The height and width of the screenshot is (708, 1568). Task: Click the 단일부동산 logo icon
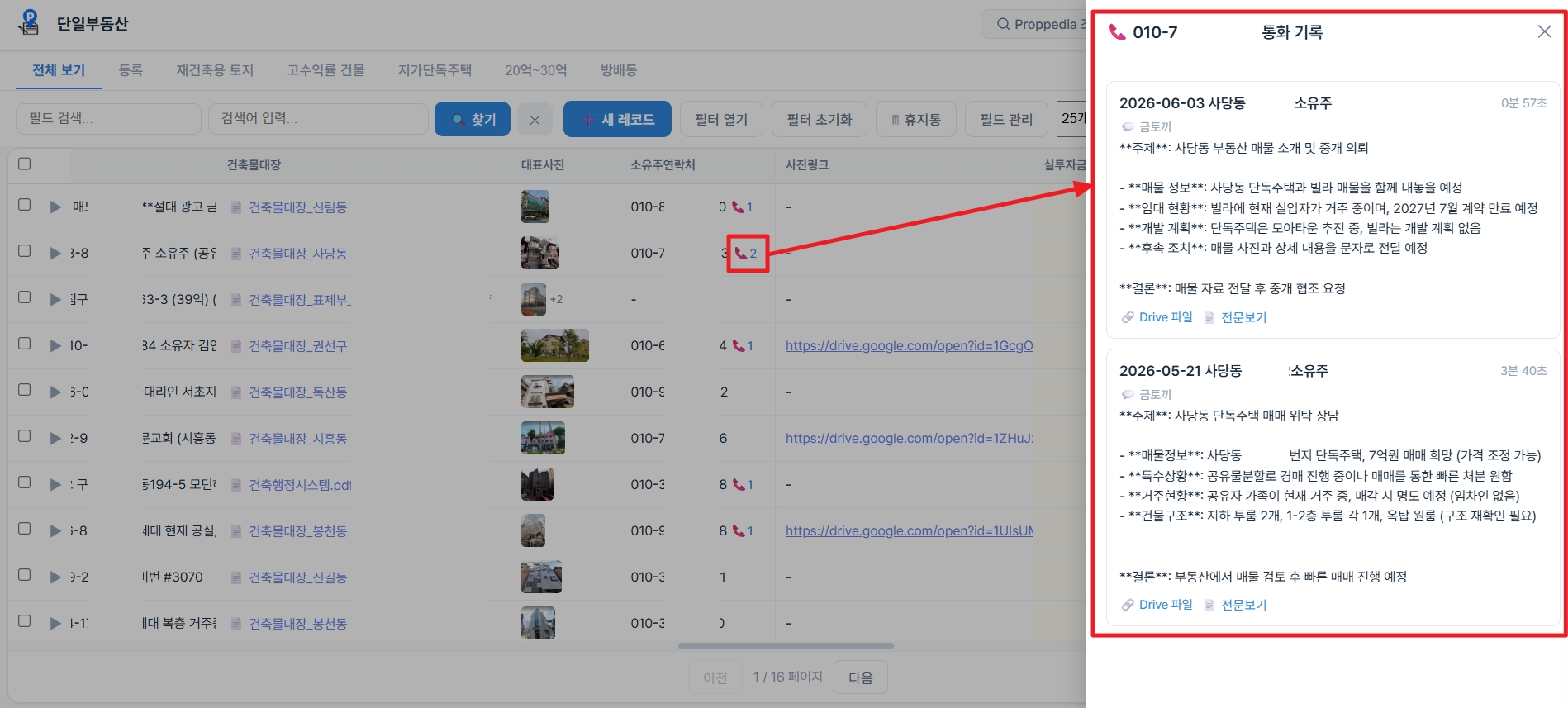29,22
